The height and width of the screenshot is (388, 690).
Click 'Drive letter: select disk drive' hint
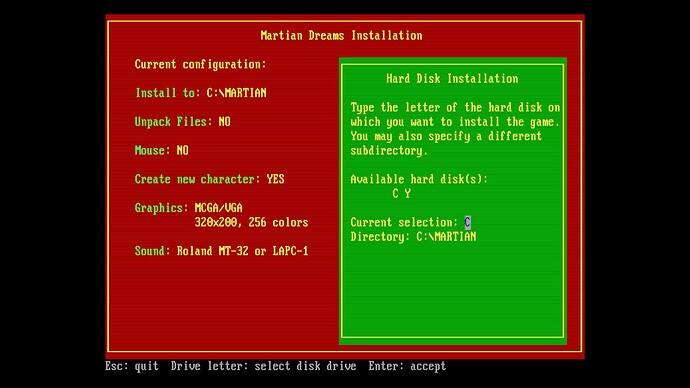click(x=264, y=366)
